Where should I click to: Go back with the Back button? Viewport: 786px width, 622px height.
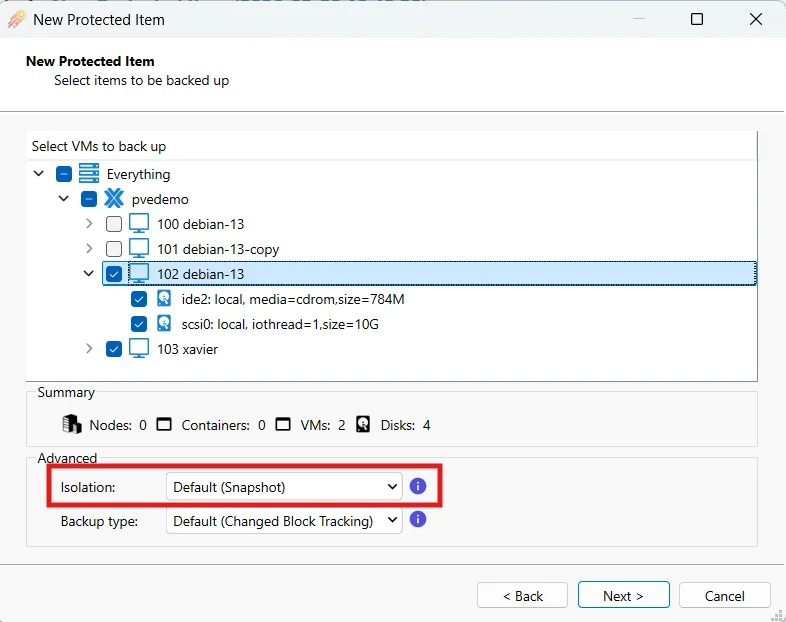[x=522, y=595]
